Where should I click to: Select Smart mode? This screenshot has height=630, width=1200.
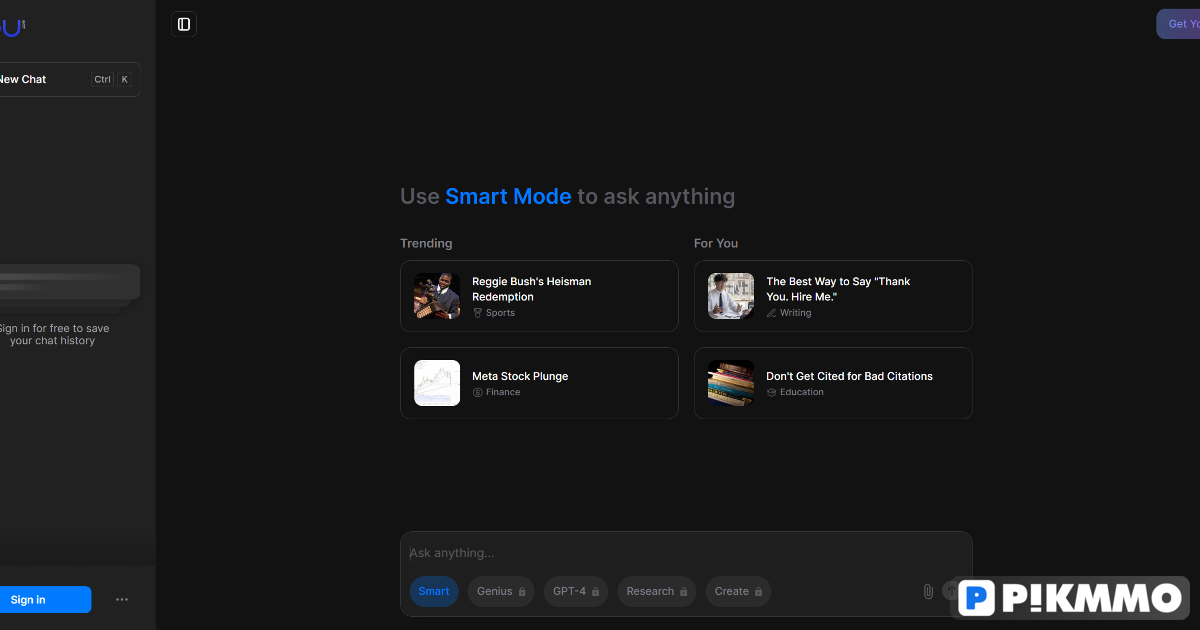tap(434, 591)
